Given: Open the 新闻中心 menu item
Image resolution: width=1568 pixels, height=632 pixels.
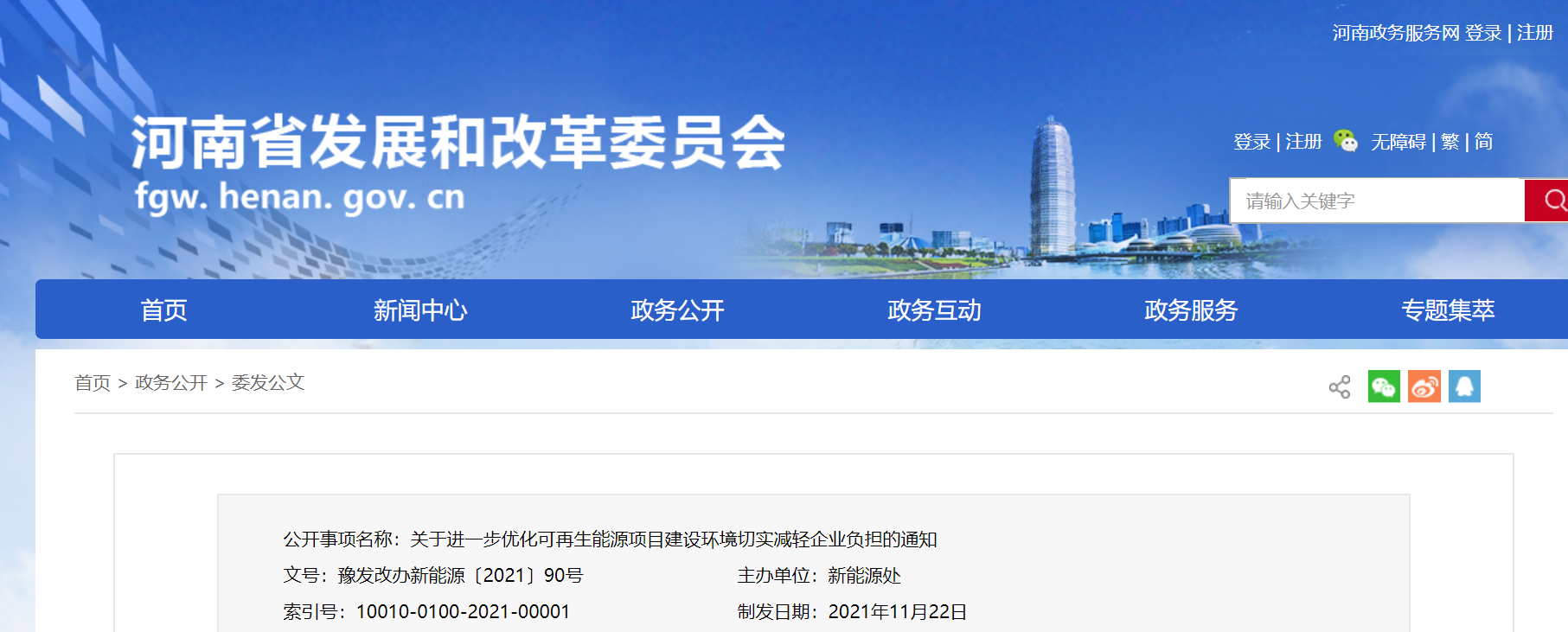Looking at the screenshot, I should pos(420,310).
